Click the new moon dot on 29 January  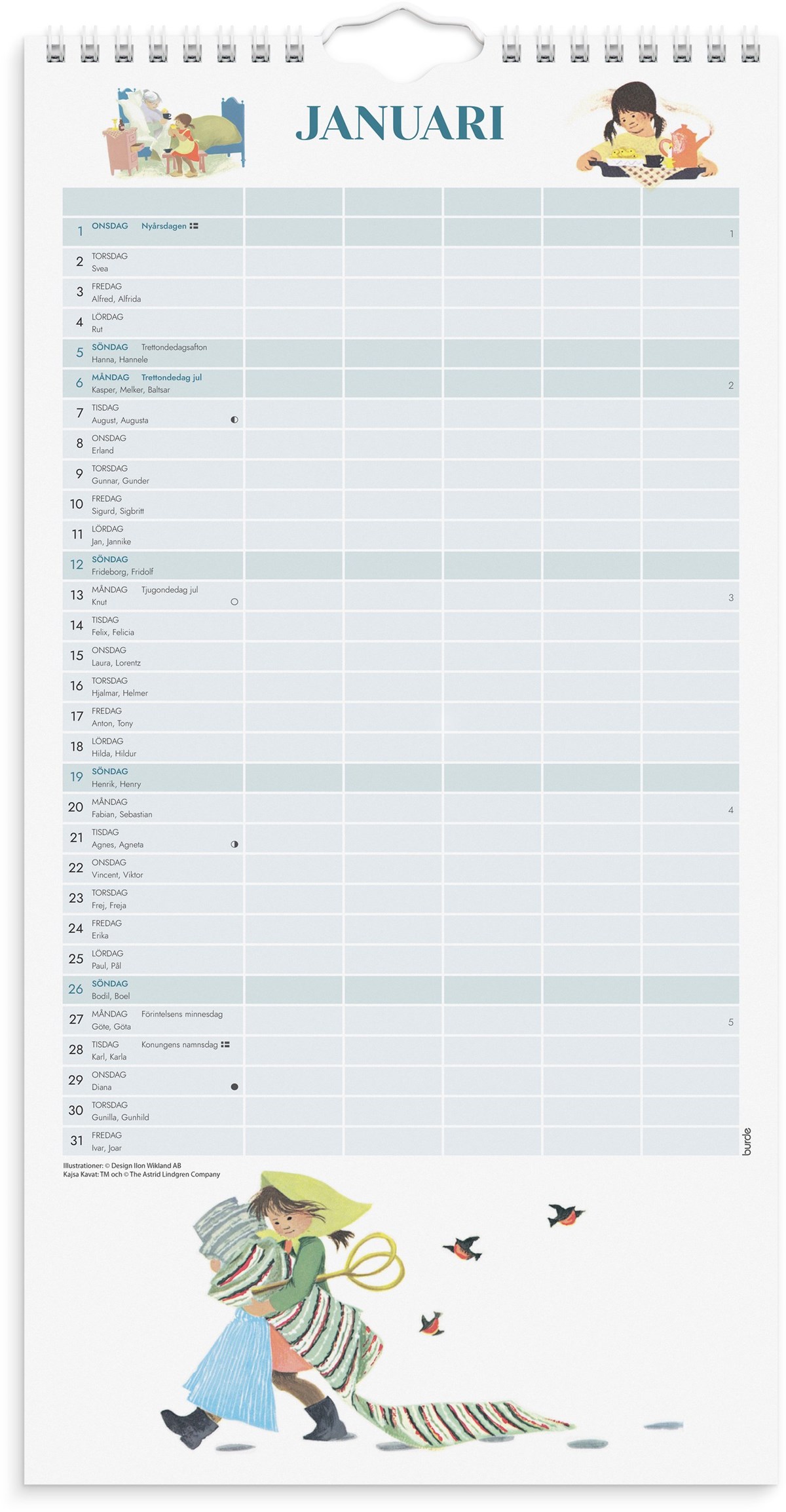pos(234,1087)
